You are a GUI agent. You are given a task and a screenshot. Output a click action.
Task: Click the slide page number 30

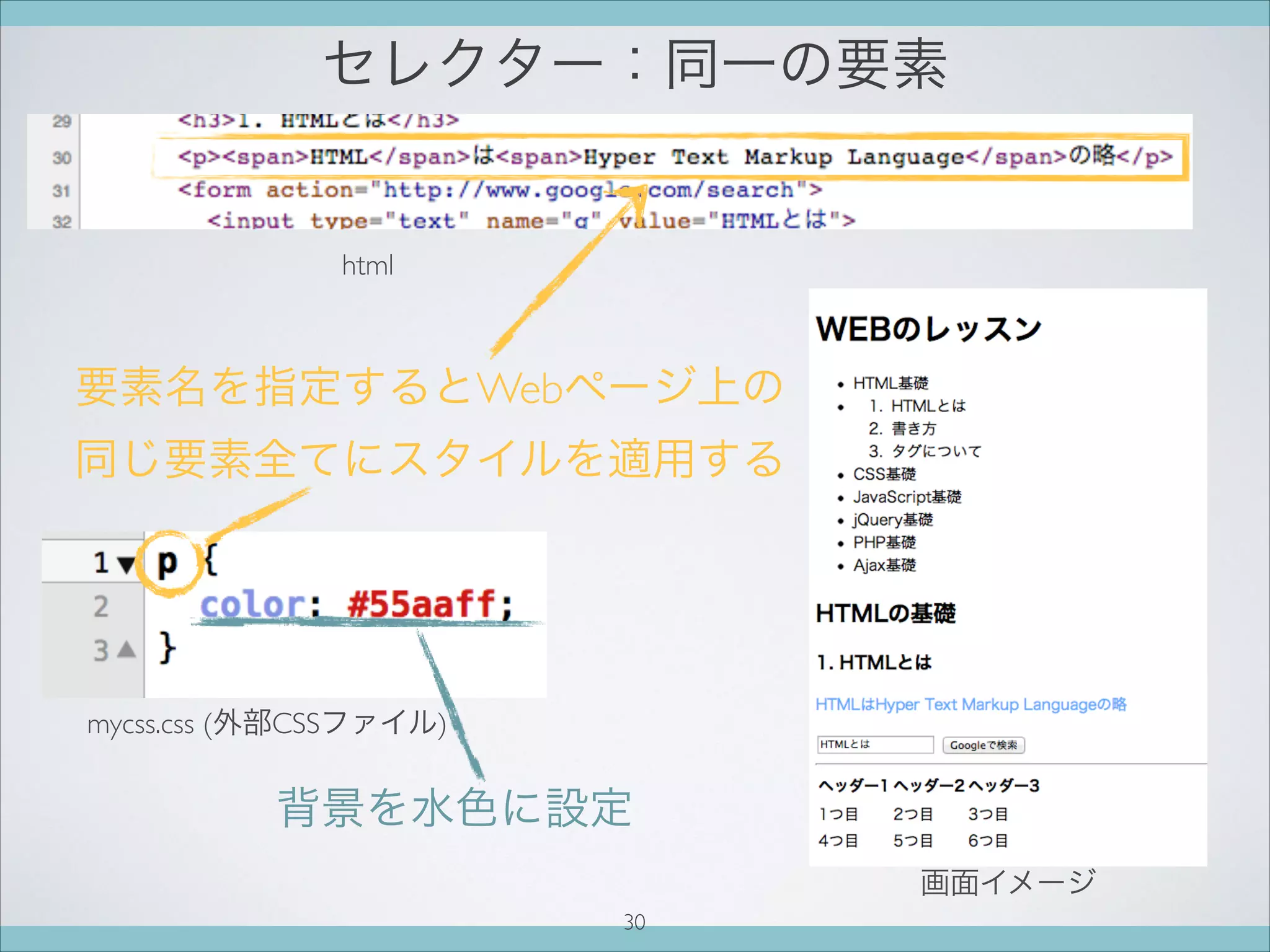point(634,922)
